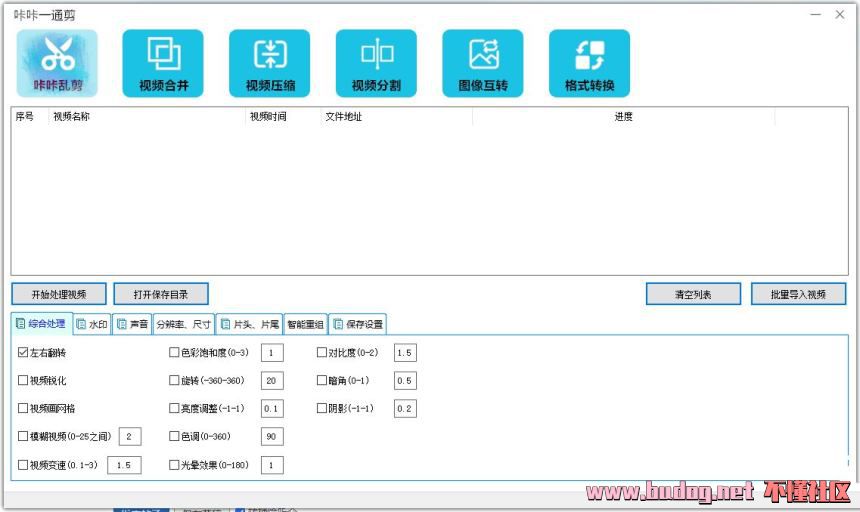
Task: Click the 批量导入视频 button
Action: click(x=798, y=294)
